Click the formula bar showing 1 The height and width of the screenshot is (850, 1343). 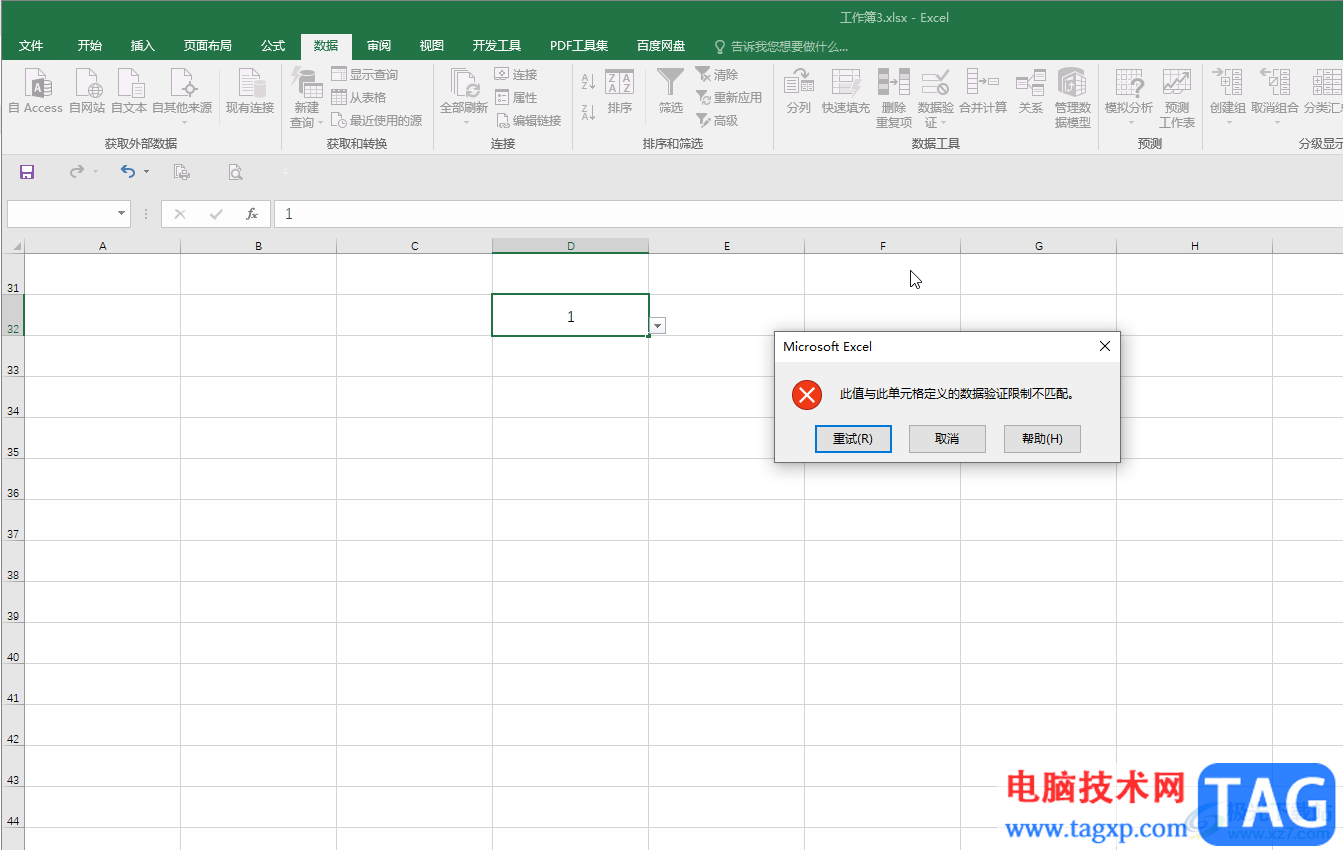(x=808, y=214)
